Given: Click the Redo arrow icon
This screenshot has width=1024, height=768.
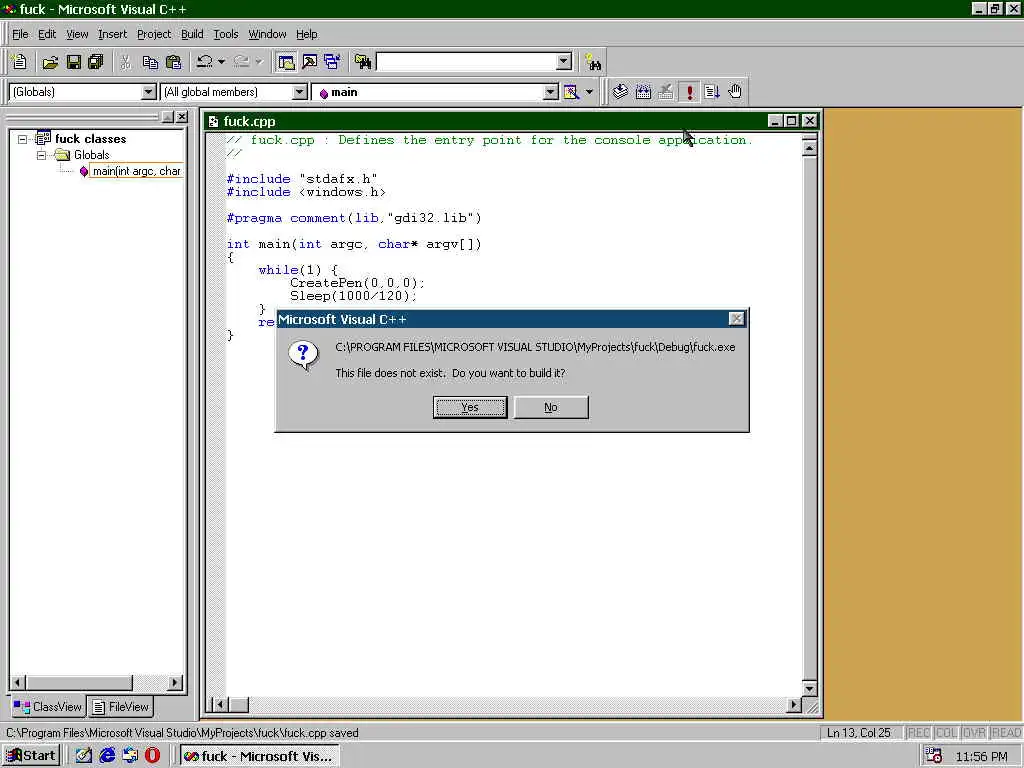Looking at the screenshot, I should coord(242,62).
